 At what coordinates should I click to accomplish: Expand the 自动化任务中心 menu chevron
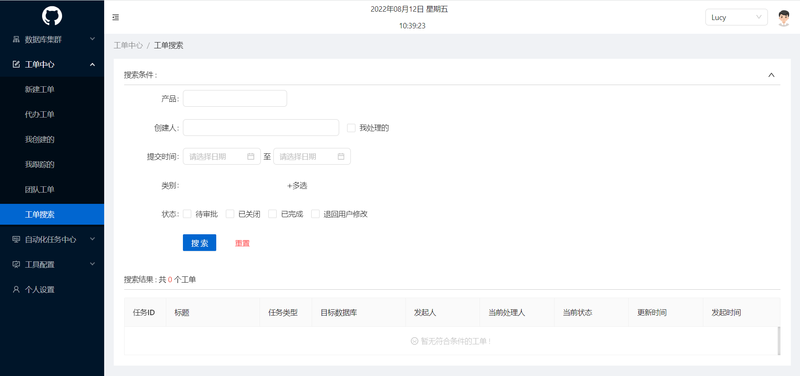coord(92,239)
